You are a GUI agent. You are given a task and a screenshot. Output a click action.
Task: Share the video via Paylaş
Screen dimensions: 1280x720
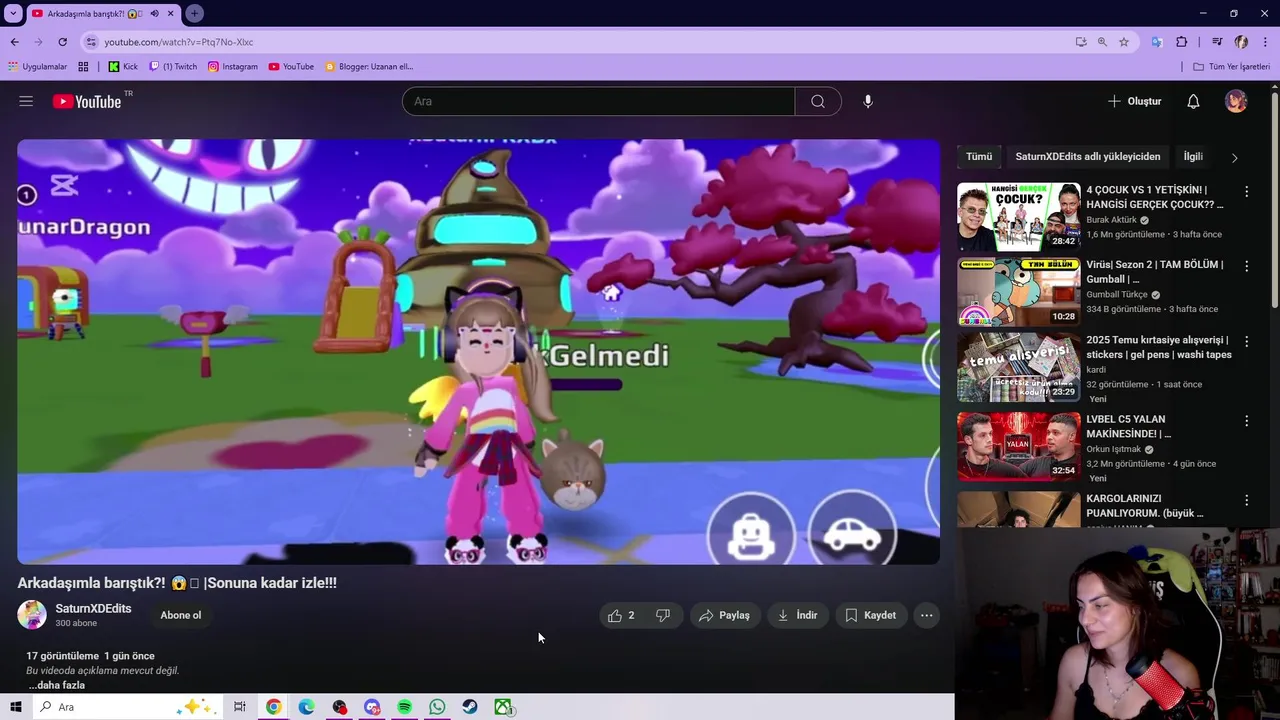(724, 615)
